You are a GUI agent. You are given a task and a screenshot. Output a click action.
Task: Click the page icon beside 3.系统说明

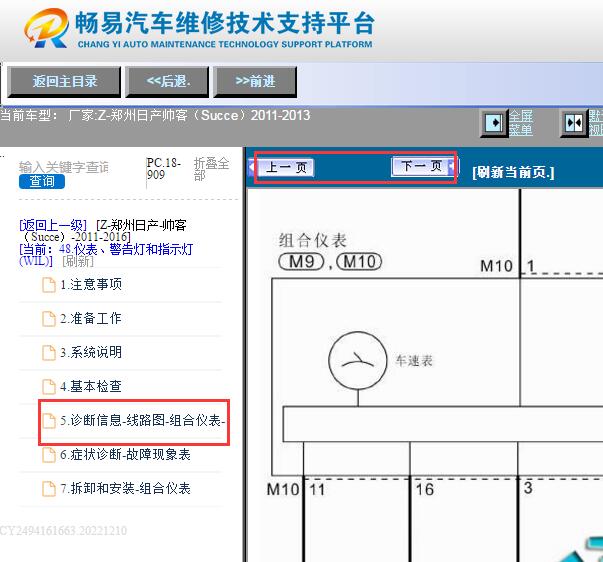coord(48,353)
